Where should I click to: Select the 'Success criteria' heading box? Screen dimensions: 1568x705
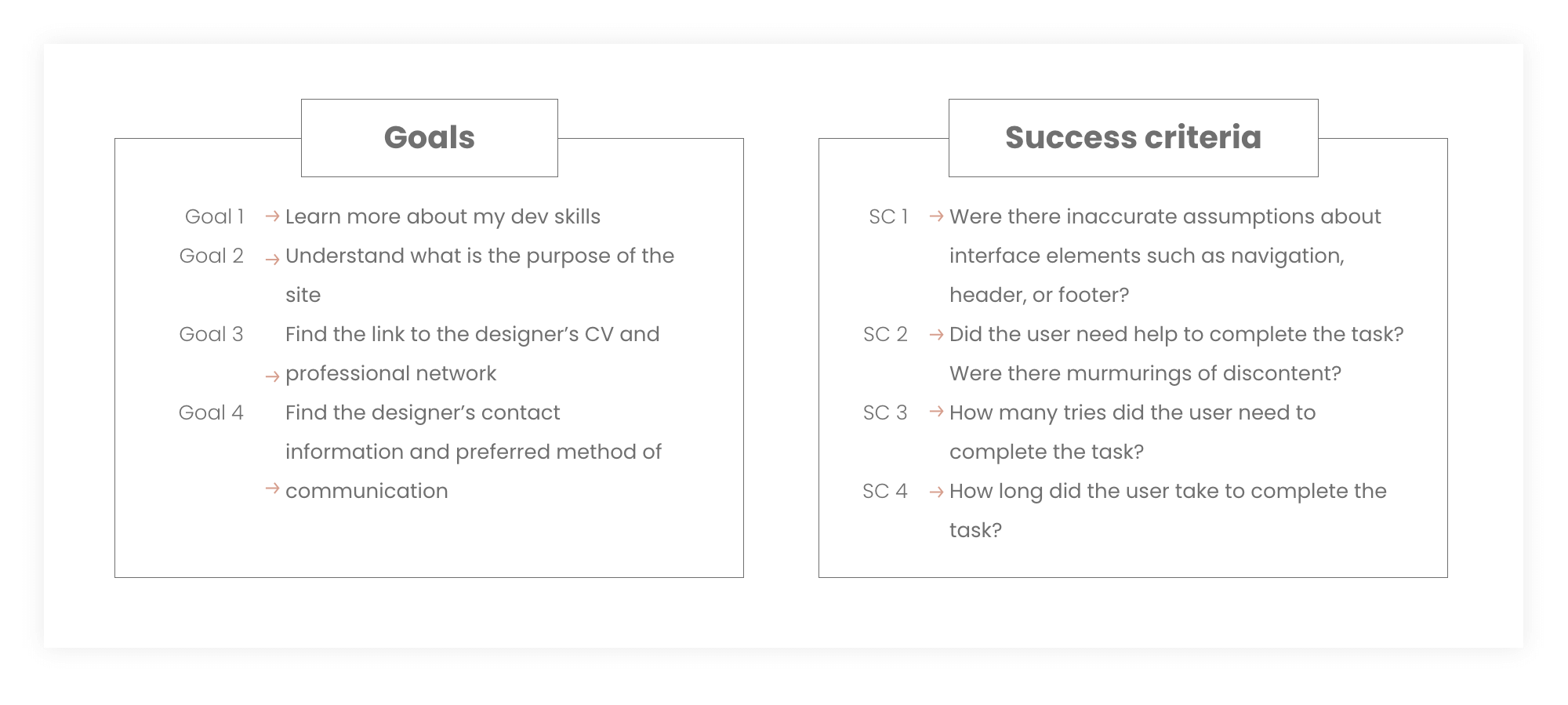[x=1133, y=138]
